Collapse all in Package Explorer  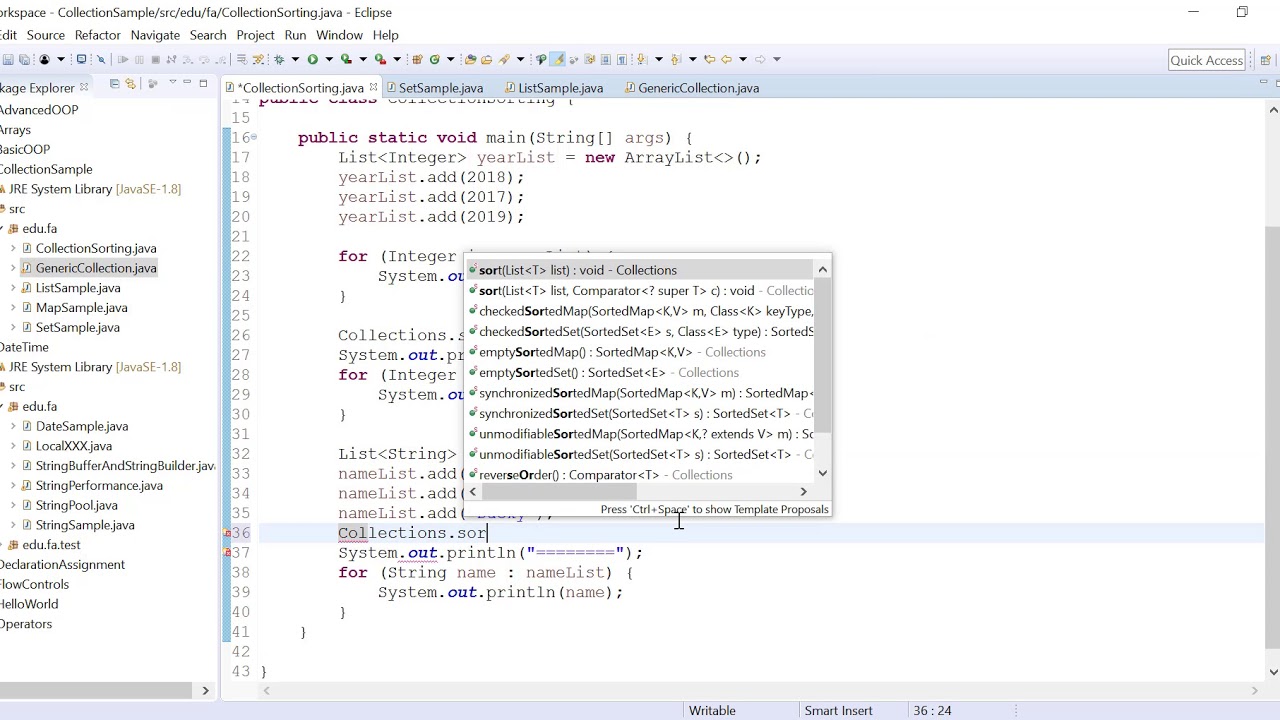click(114, 84)
